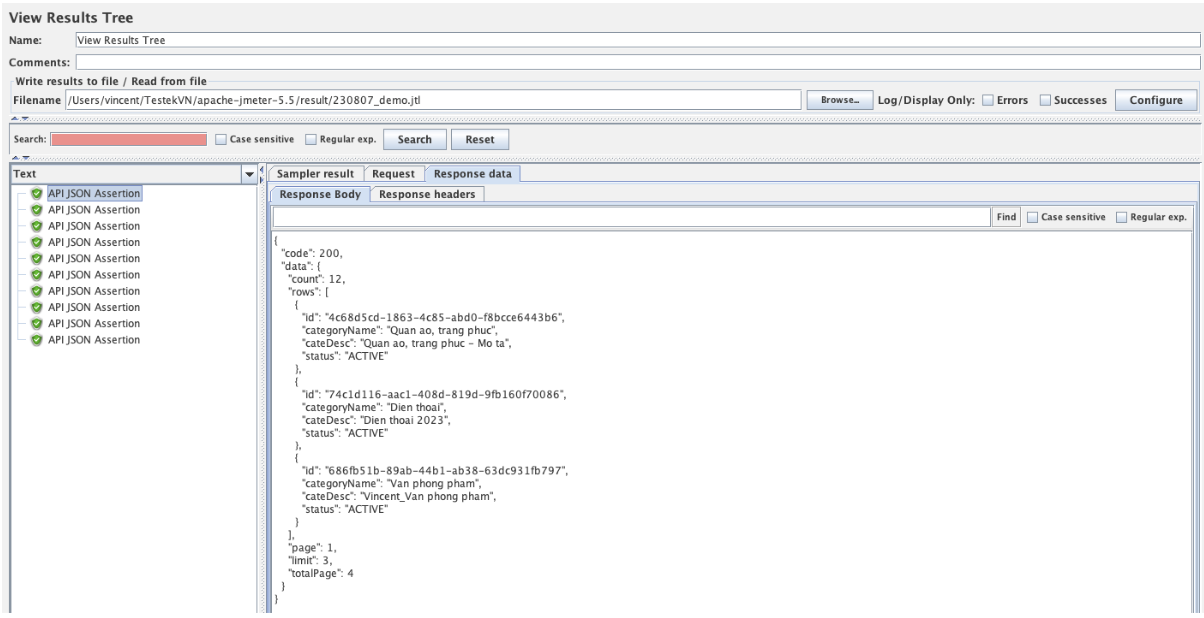Open the Request tab
Screen dimensions: 1204x618
(393, 174)
